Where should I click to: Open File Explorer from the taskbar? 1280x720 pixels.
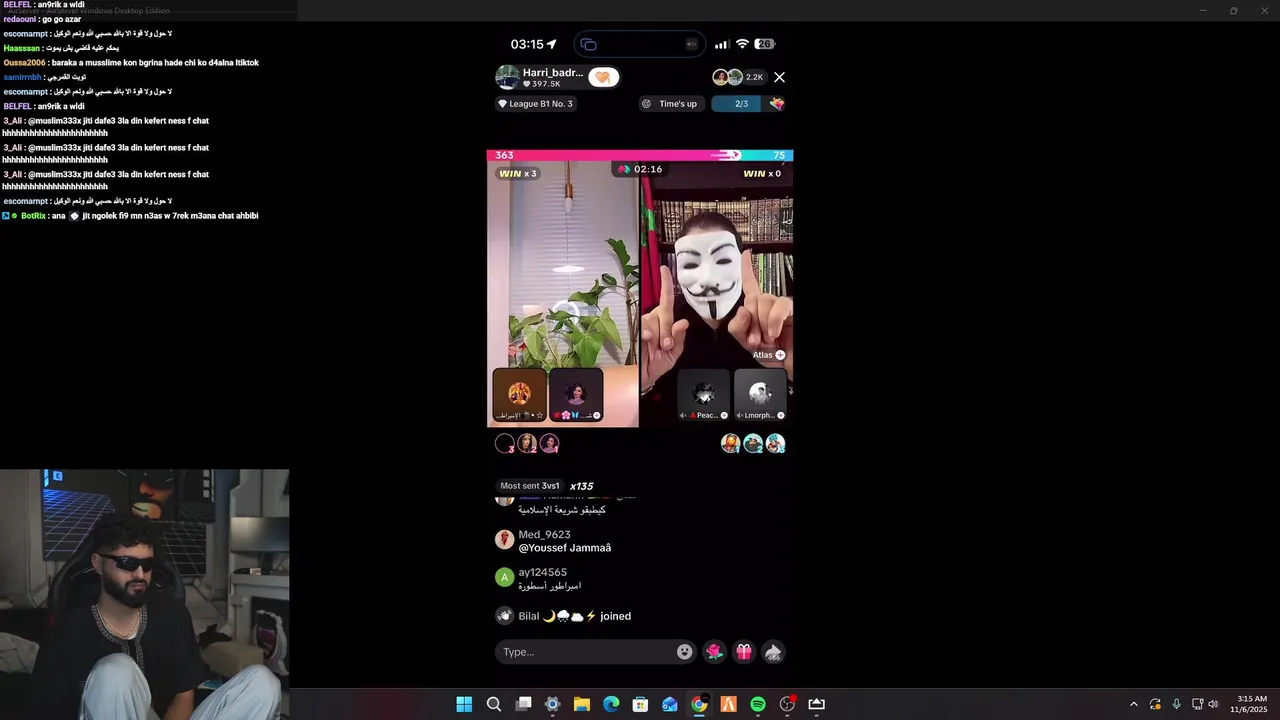582,704
